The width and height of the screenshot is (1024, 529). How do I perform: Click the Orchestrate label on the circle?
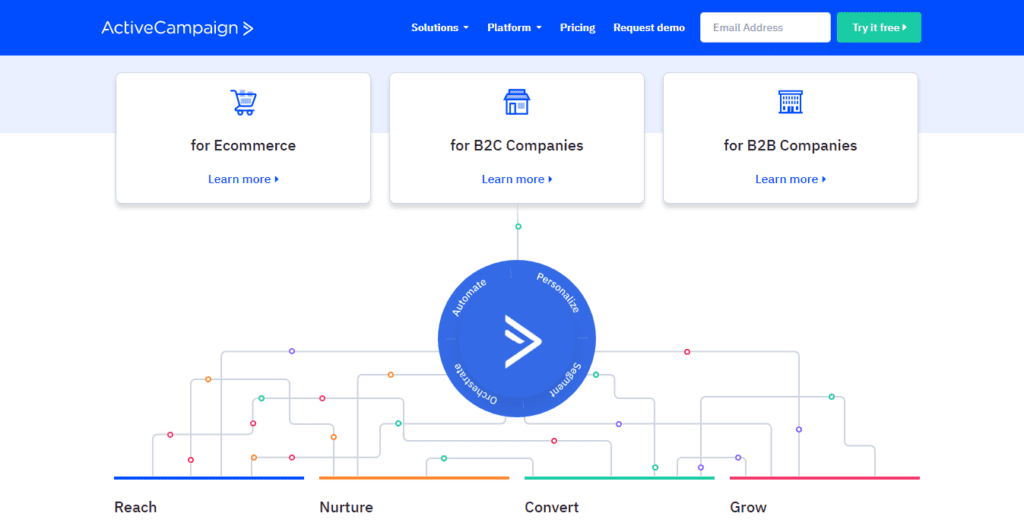(x=475, y=384)
